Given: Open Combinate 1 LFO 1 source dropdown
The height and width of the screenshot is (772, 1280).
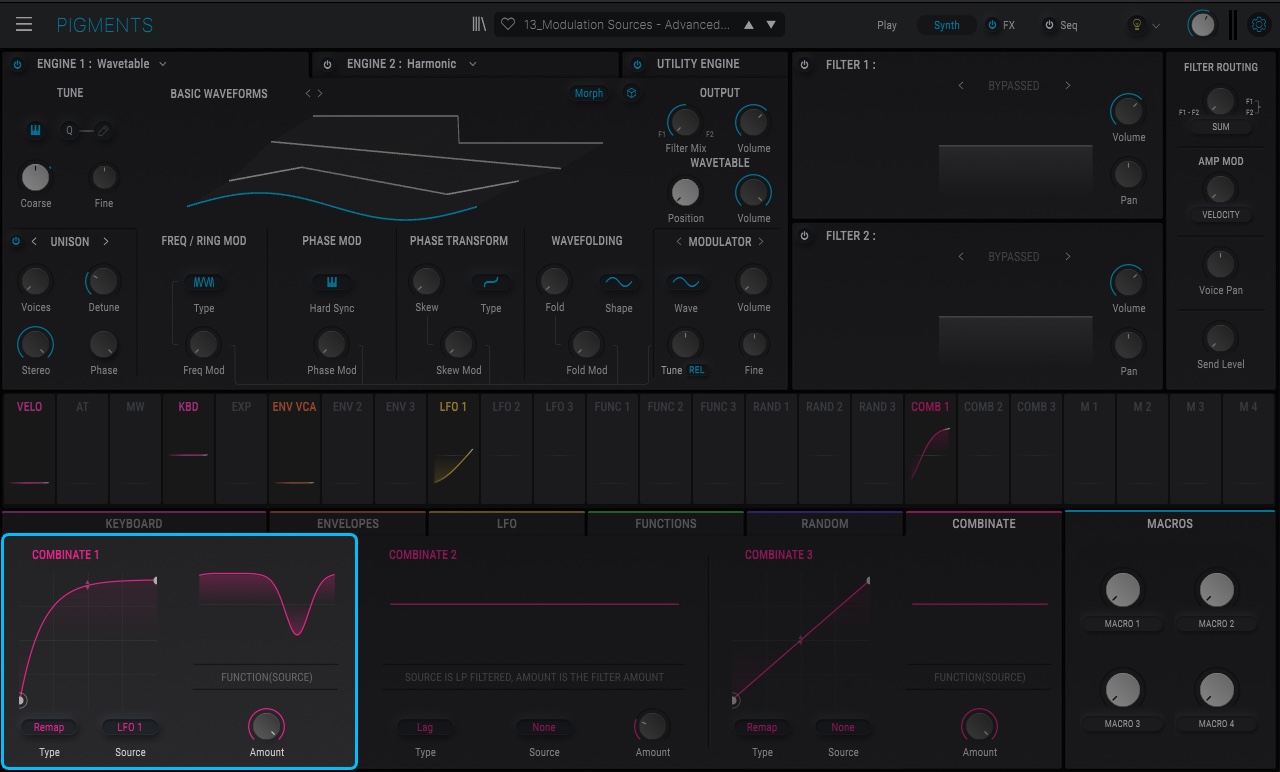Looking at the screenshot, I should pyautogui.click(x=130, y=727).
